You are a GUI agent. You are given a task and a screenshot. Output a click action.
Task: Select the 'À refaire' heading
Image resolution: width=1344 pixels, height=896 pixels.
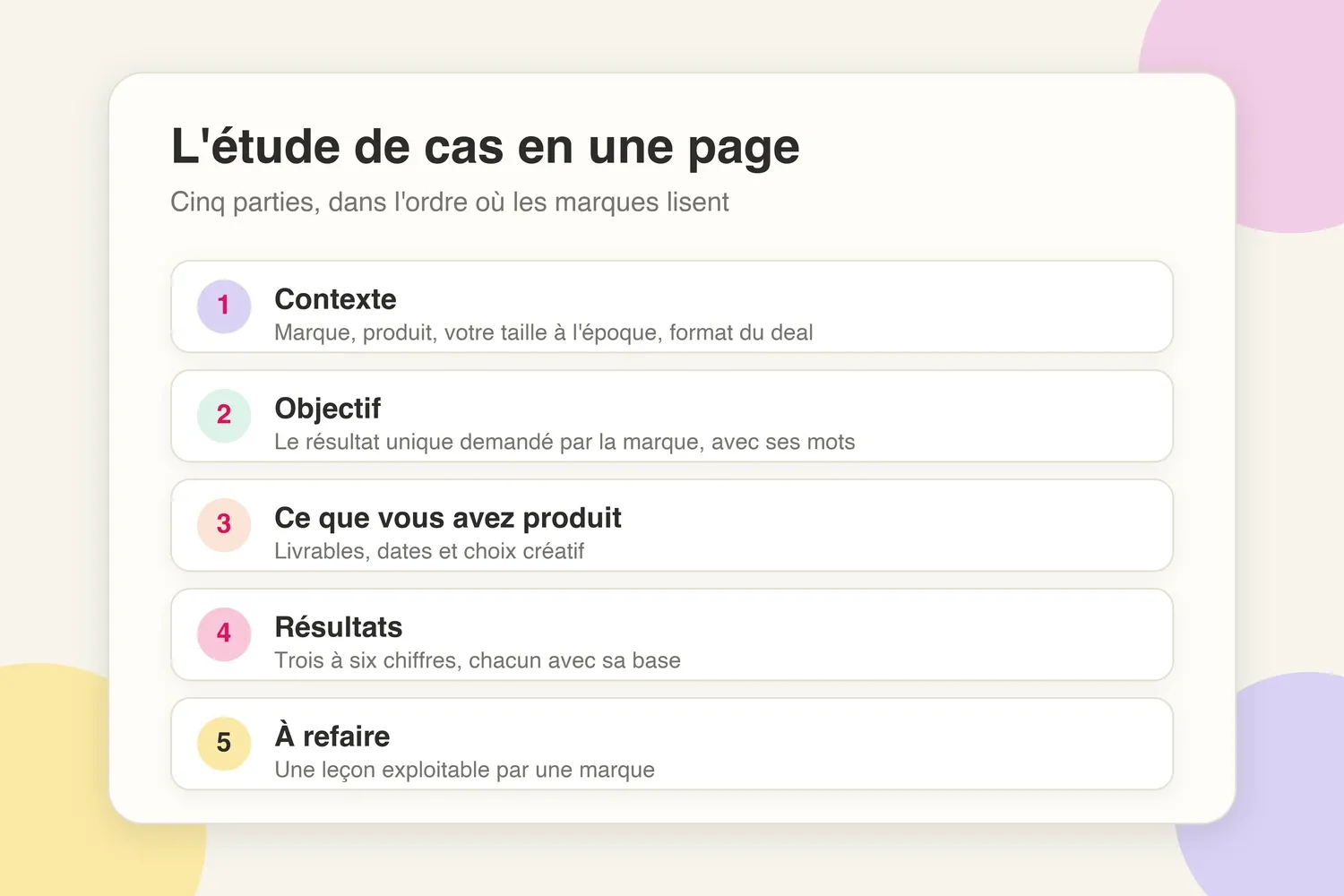click(332, 736)
